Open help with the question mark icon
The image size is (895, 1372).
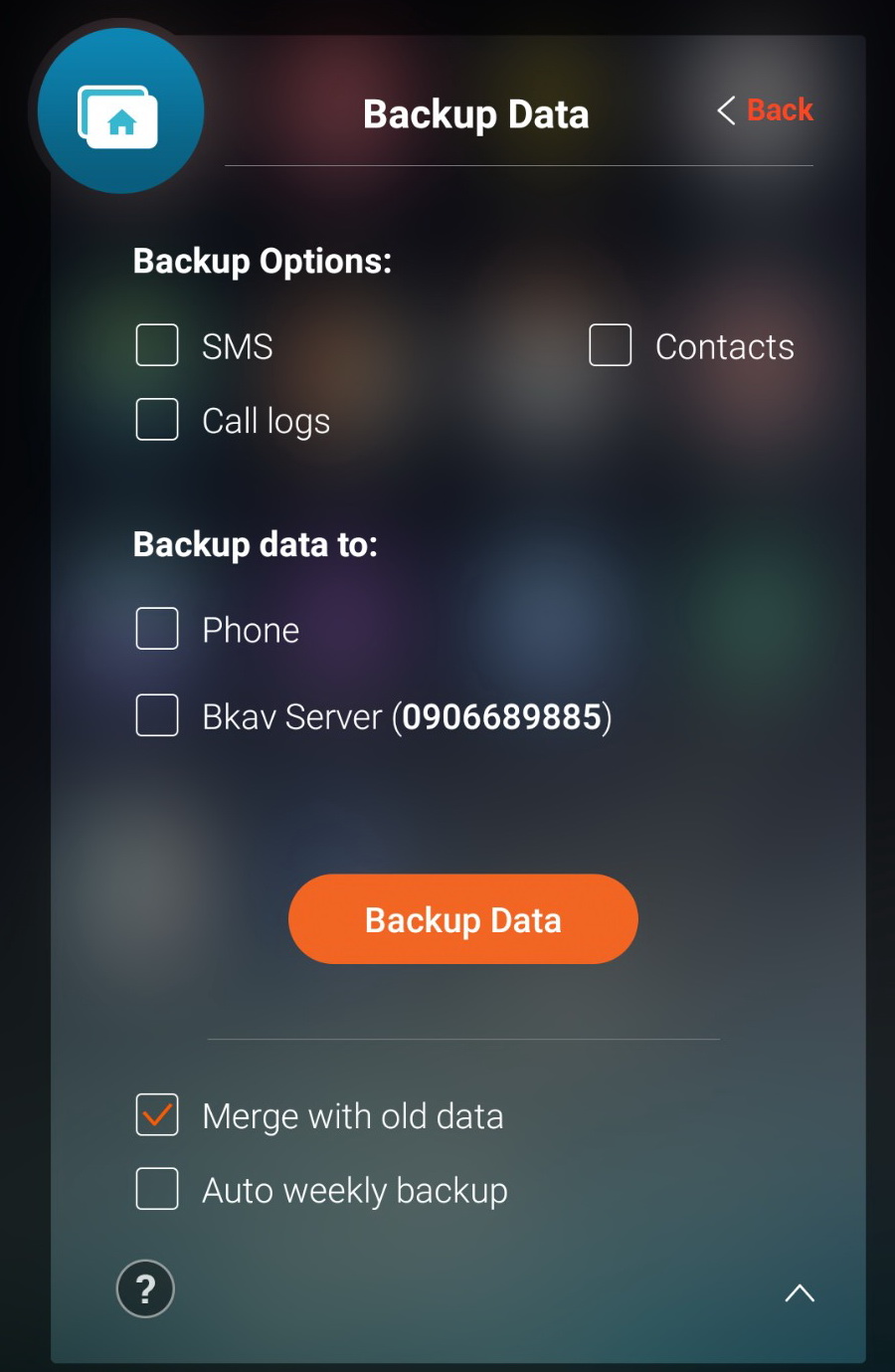(145, 1288)
